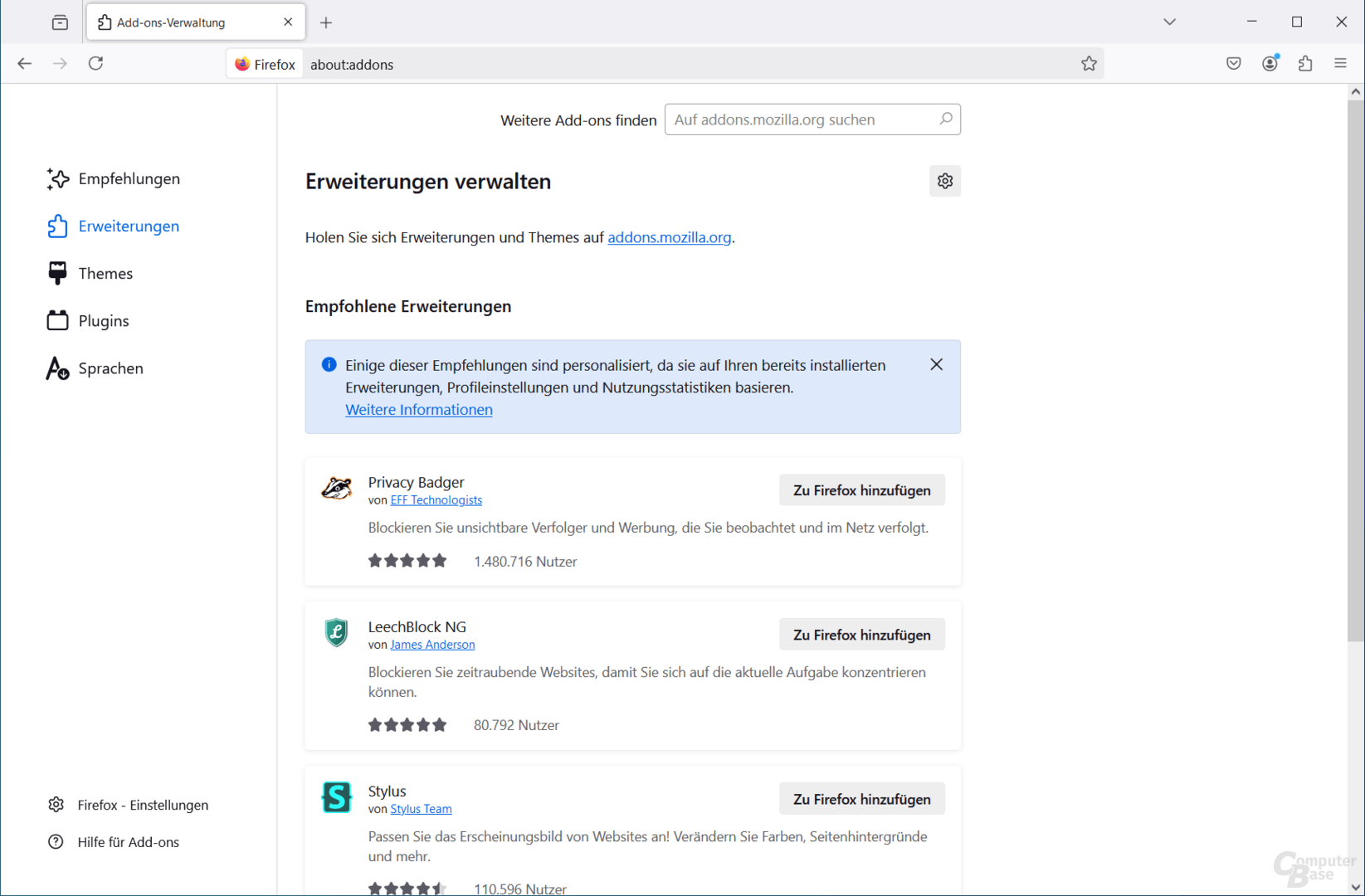Open a new tab with the plus button
Viewport: 1365px width, 896px height.
point(326,22)
